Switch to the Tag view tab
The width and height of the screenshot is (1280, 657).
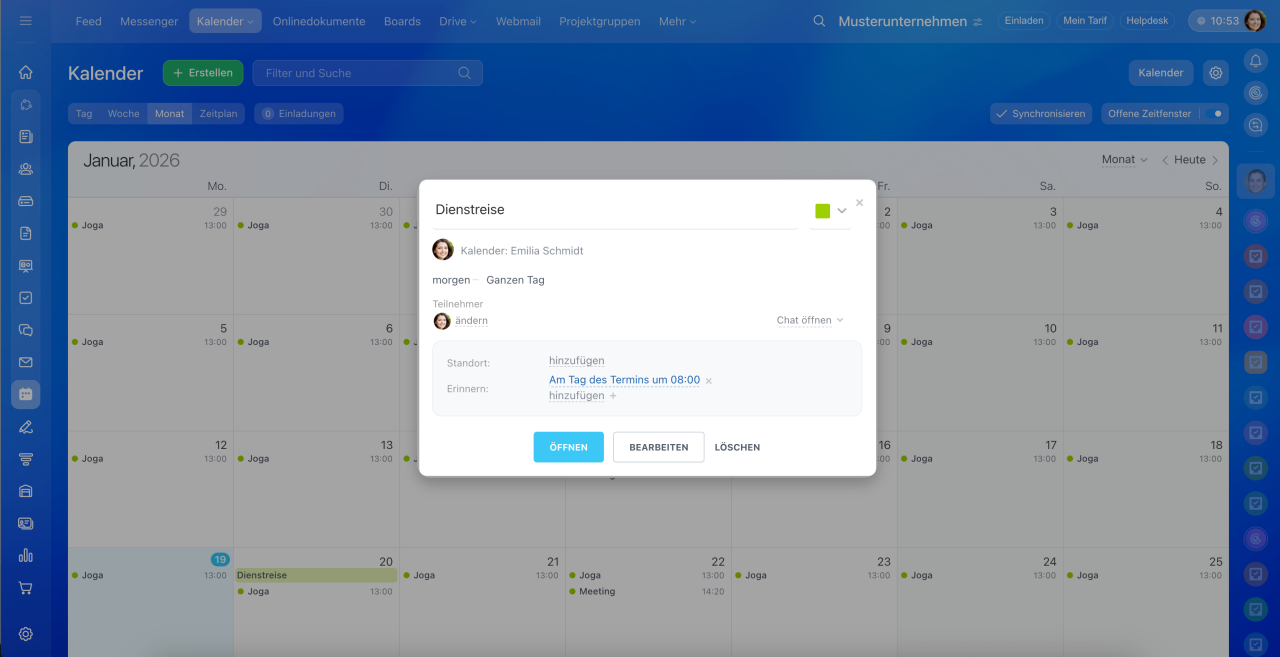coord(84,114)
